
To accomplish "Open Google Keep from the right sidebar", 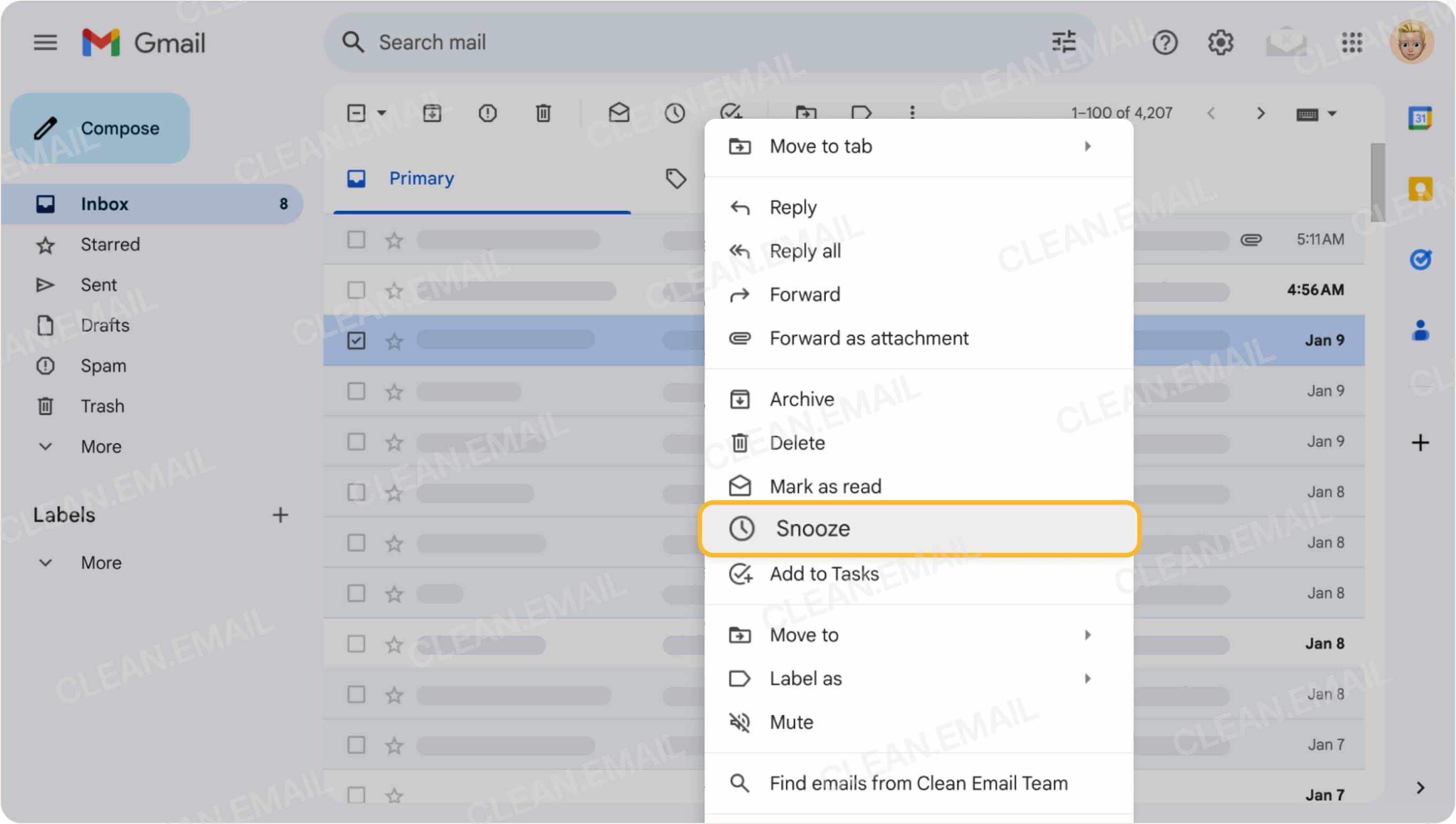I will click(1421, 188).
